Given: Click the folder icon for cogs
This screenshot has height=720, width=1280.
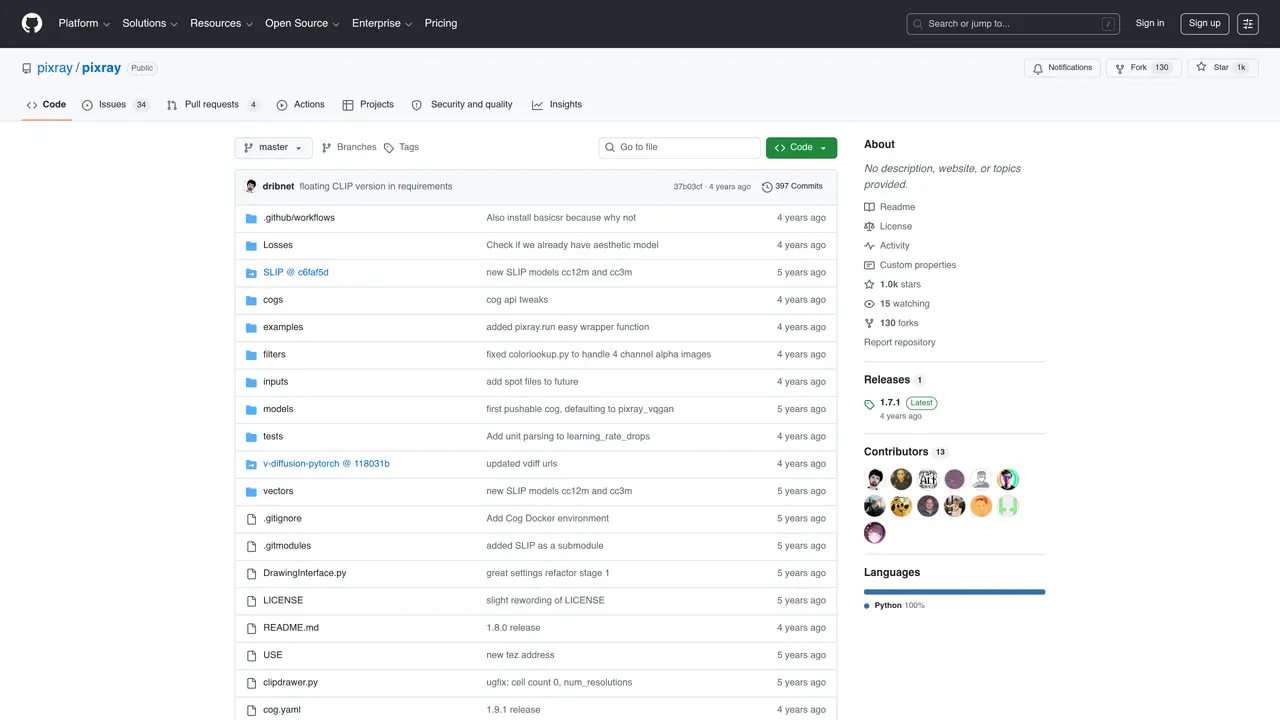Looking at the screenshot, I should click(252, 300).
